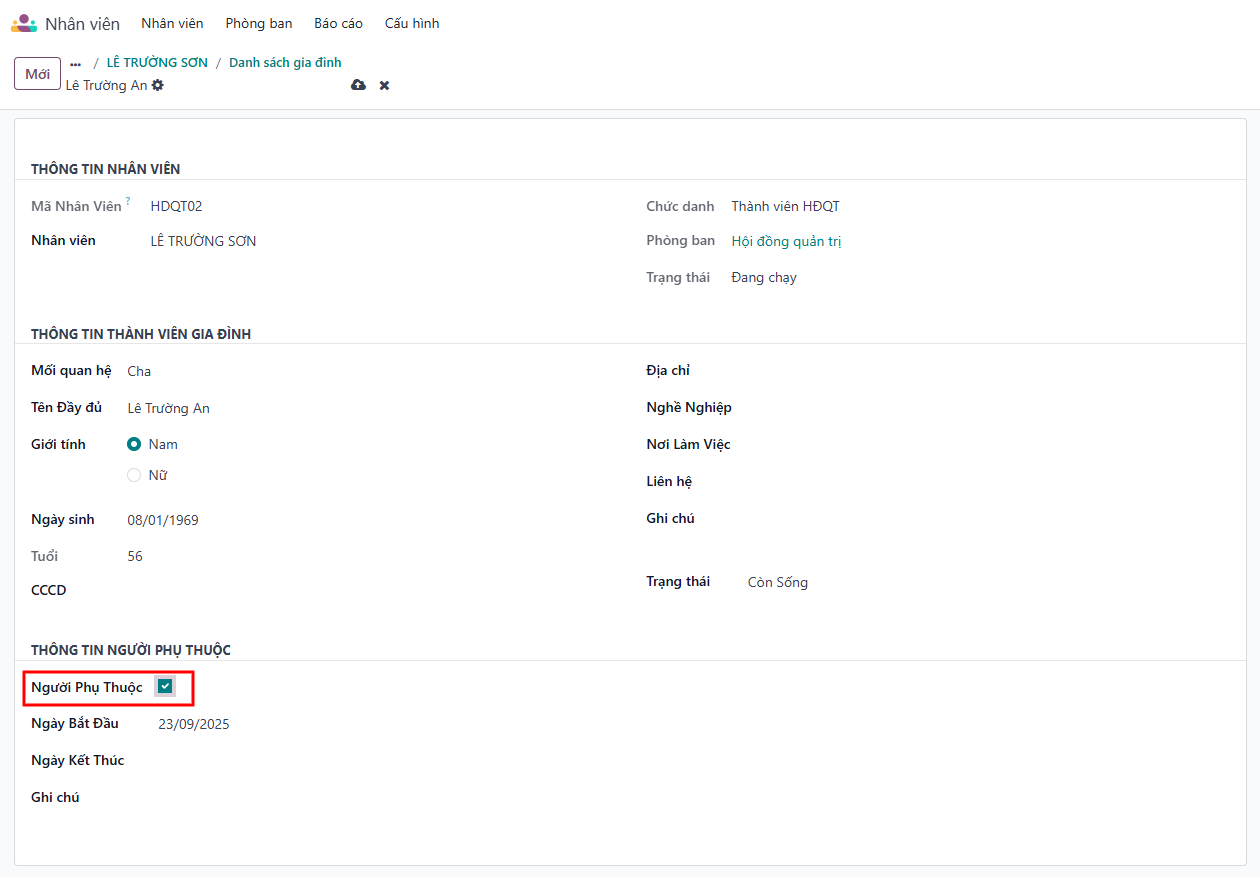This screenshot has width=1260, height=877.
Task: Select the Nữ gender radio button
Action: click(x=134, y=475)
